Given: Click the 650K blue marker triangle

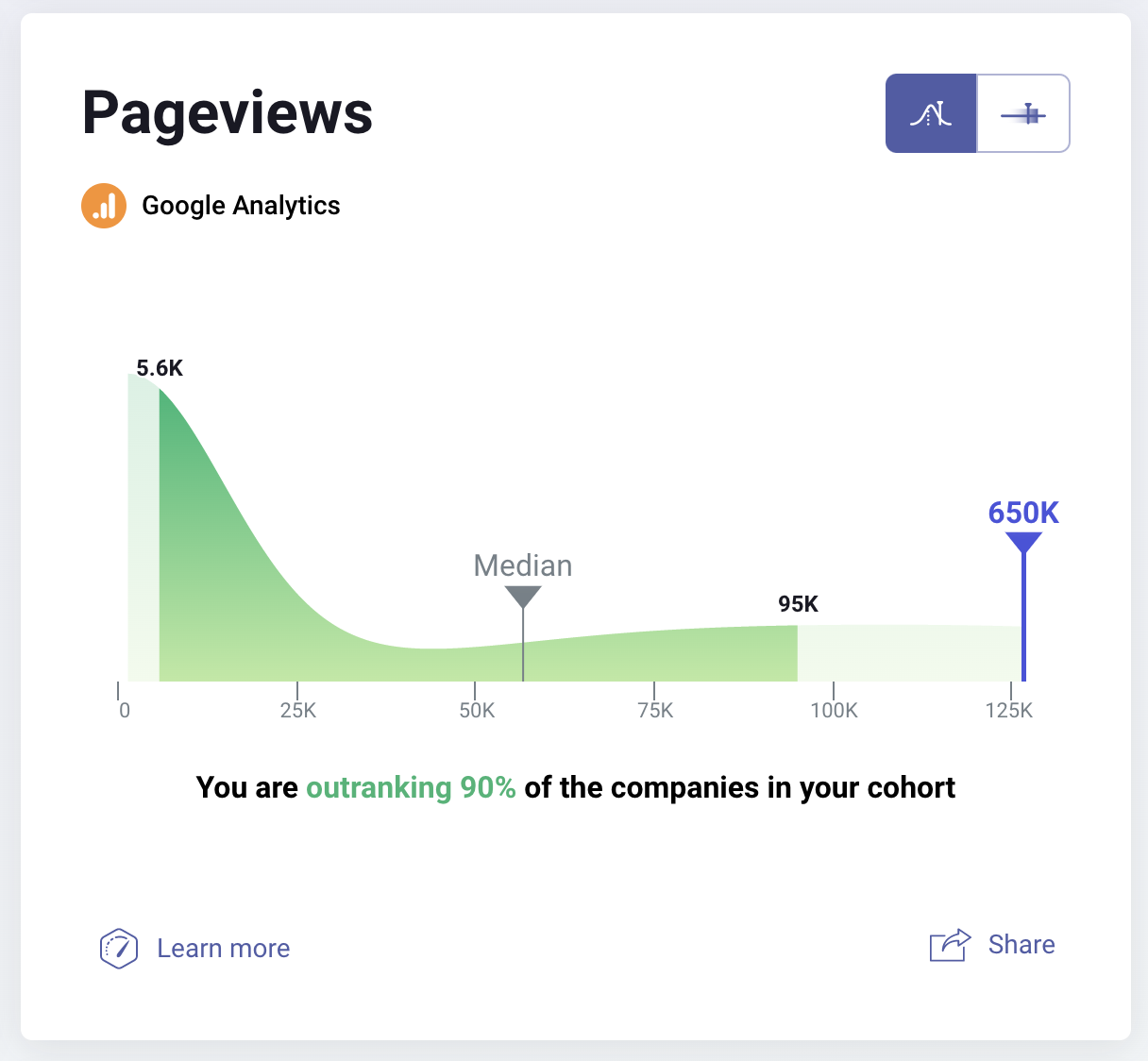Looking at the screenshot, I should (1022, 543).
